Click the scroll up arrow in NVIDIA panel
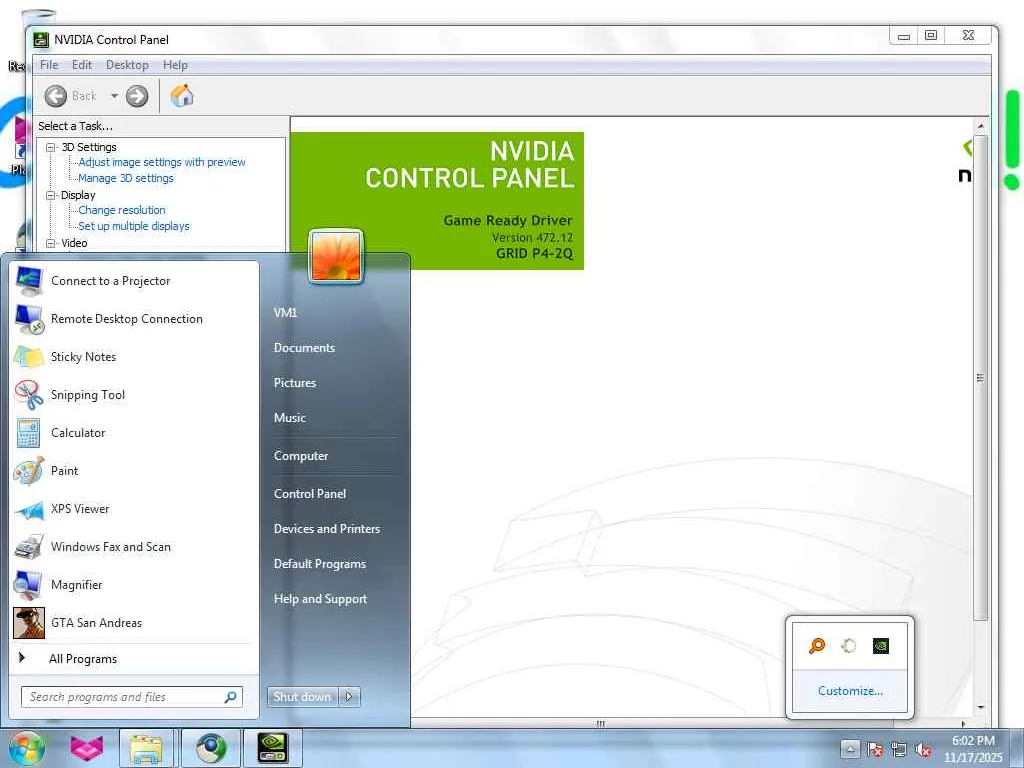This screenshot has width=1024, height=768. [x=980, y=125]
